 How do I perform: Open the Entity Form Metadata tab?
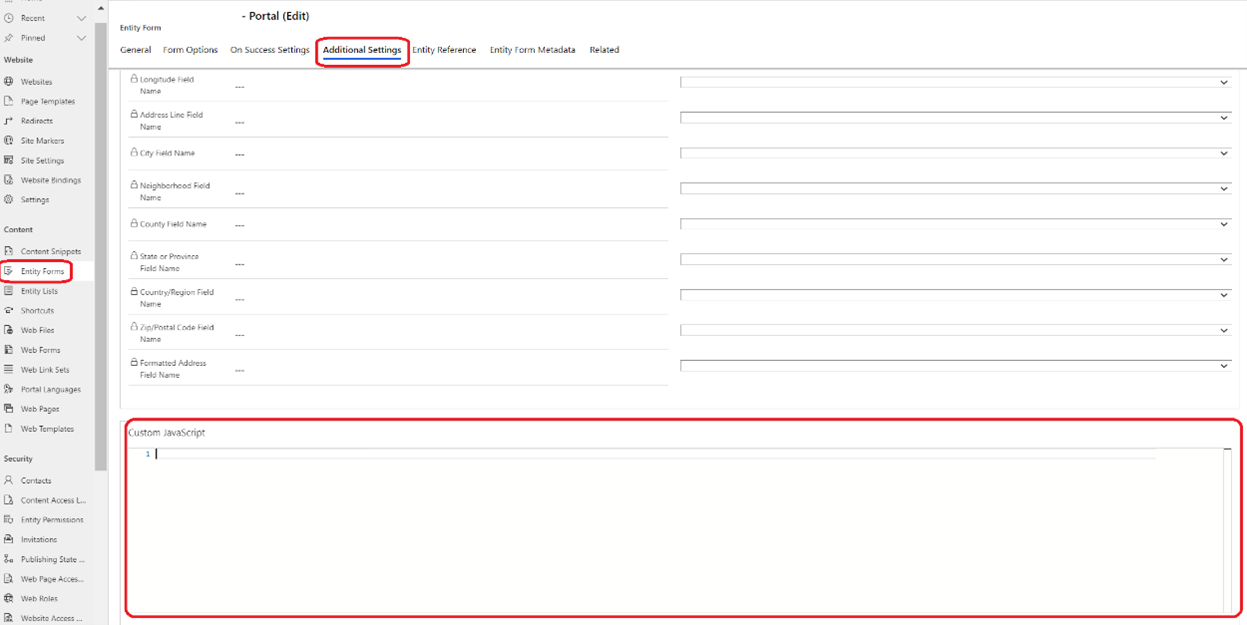pos(532,50)
